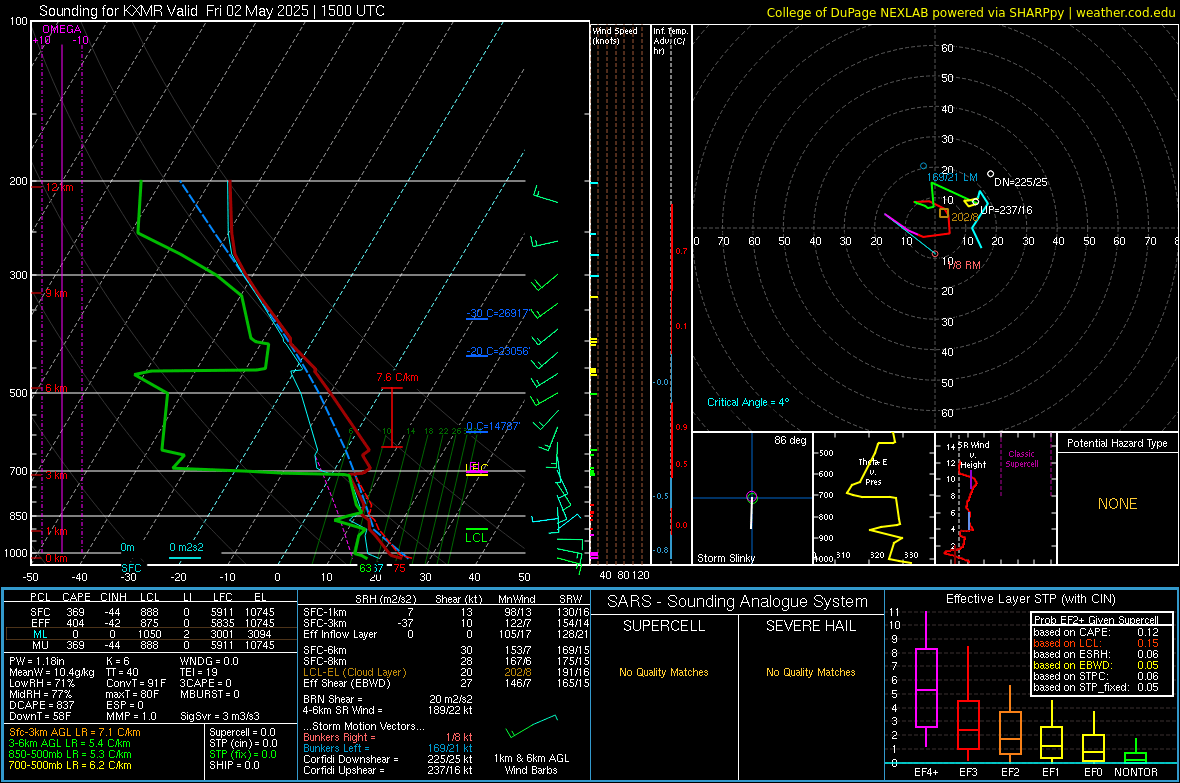
Task: Click the 'DN=225/25' hodograph label
Action: coord(1020,182)
